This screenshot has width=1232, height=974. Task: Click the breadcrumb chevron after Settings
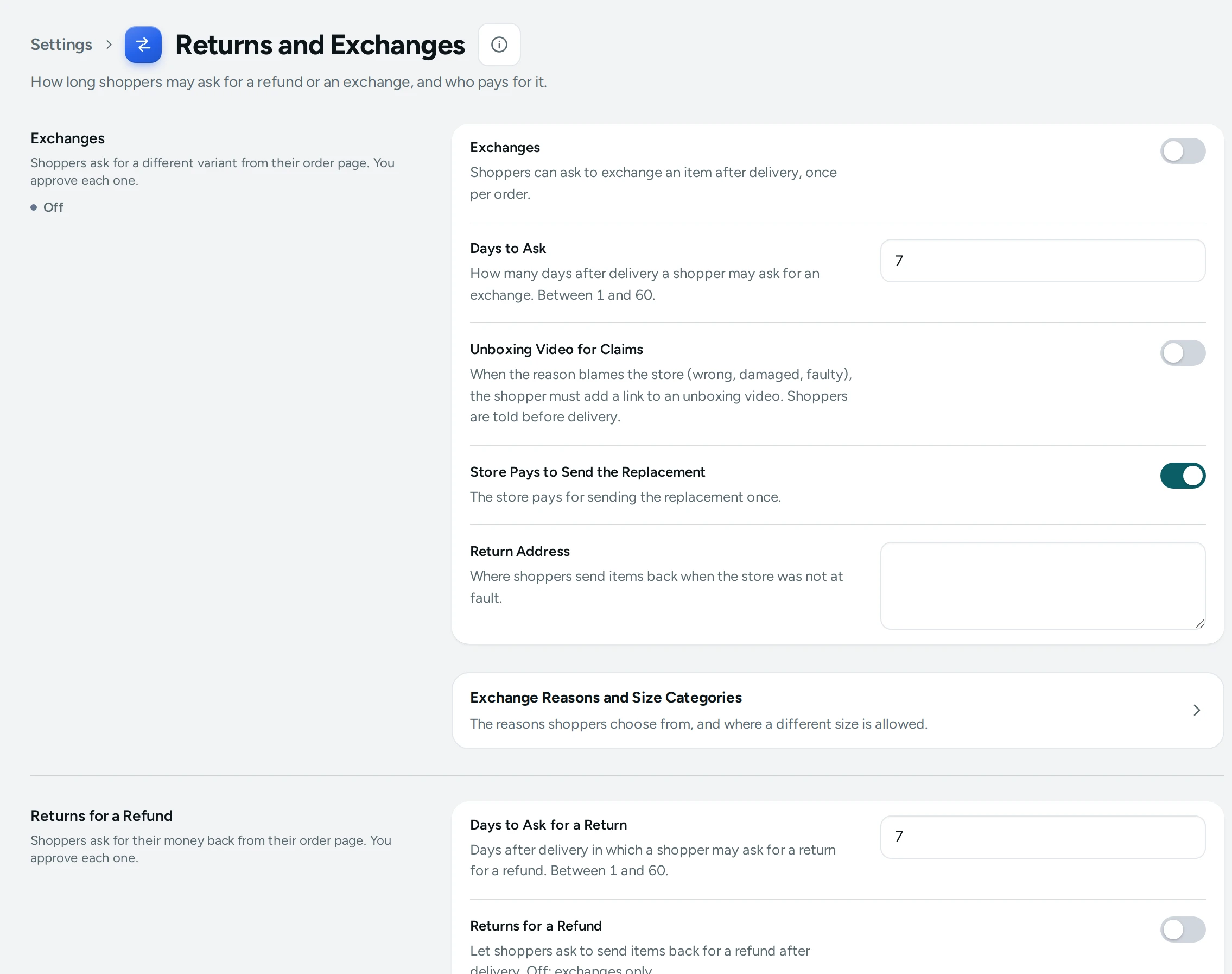[x=109, y=45]
